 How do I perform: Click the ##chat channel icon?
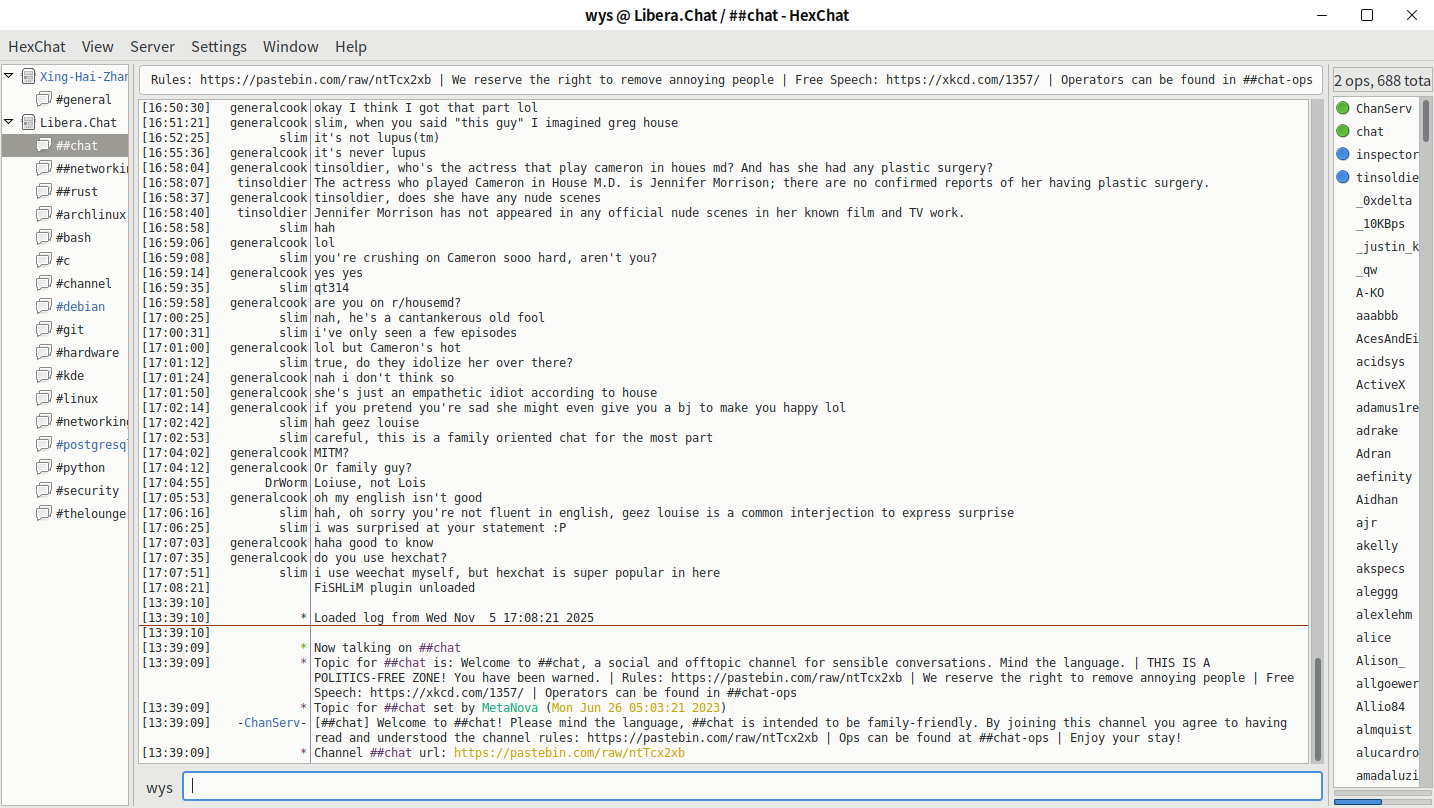44,145
